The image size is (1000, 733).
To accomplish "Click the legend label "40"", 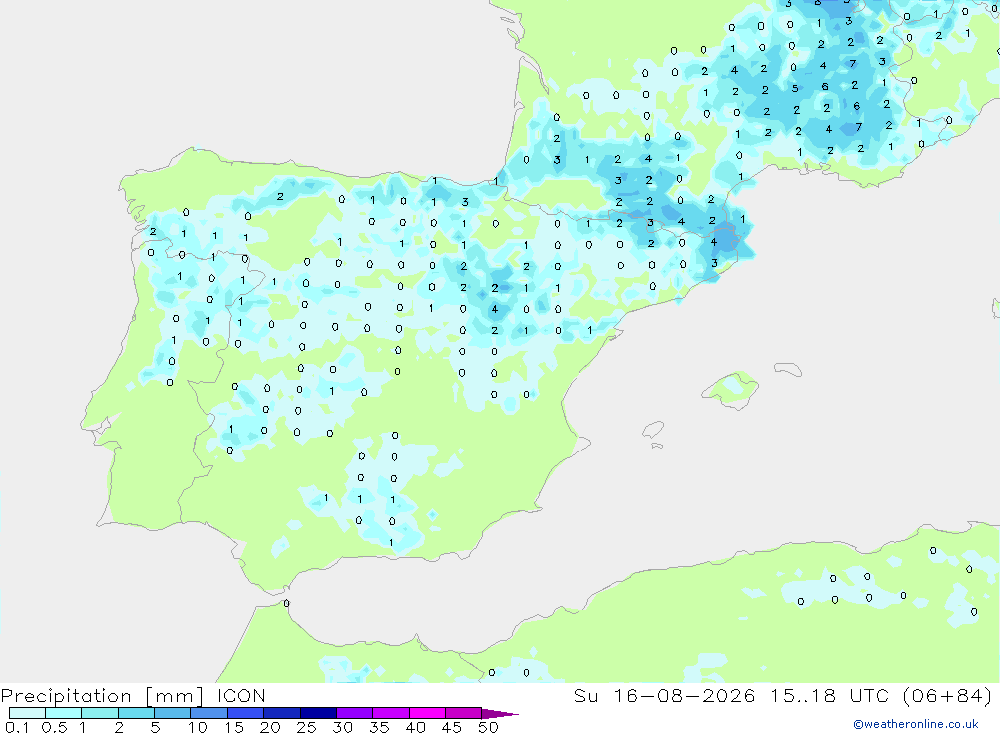I will [415, 727].
